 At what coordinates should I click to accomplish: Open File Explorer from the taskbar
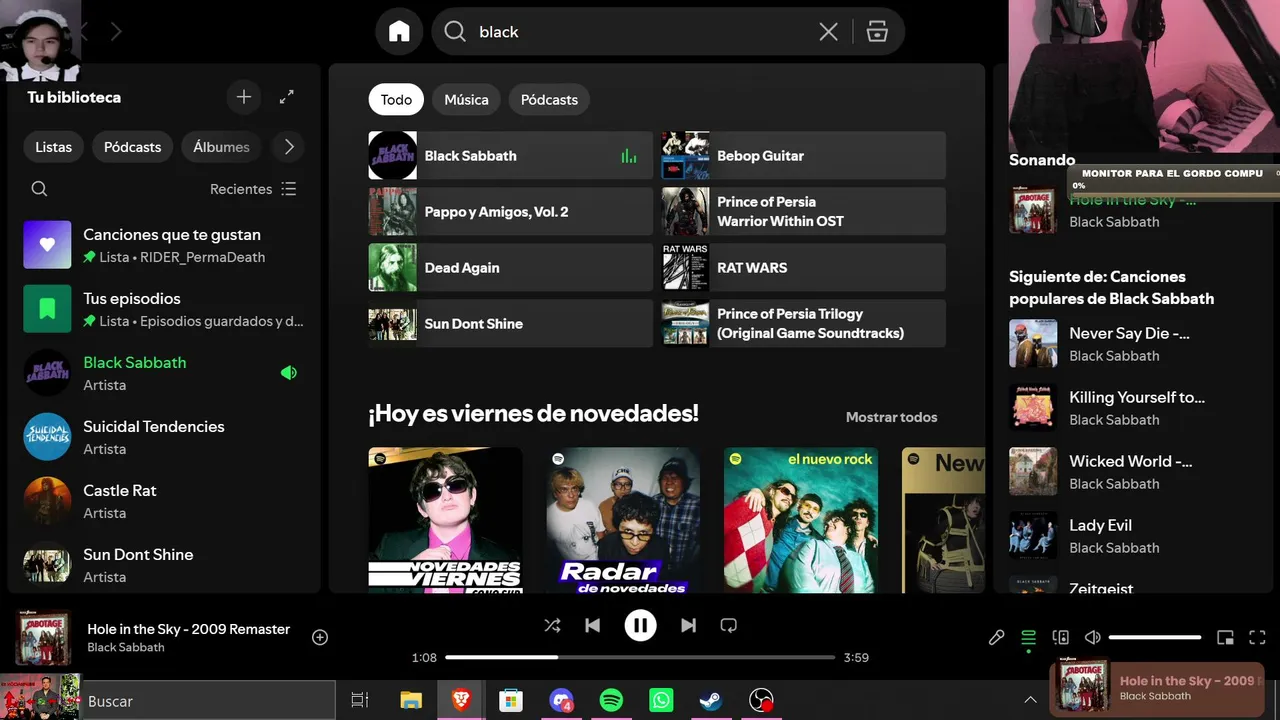(411, 701)
